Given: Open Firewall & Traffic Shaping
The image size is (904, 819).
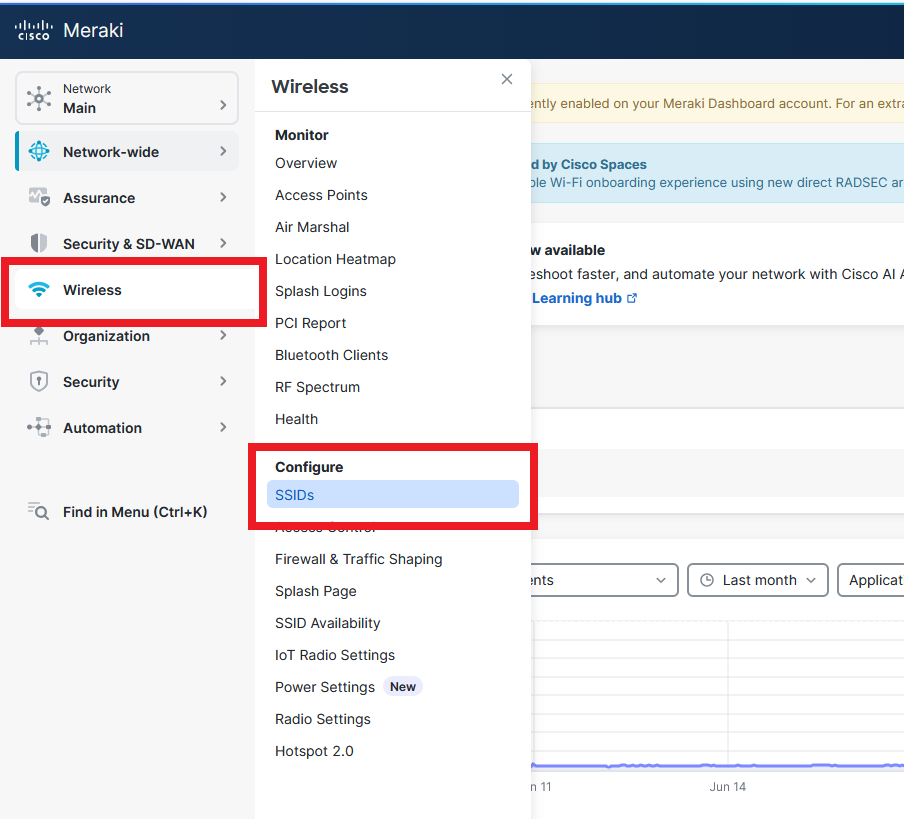Looking at the screenshot, I should click(359, 559).
